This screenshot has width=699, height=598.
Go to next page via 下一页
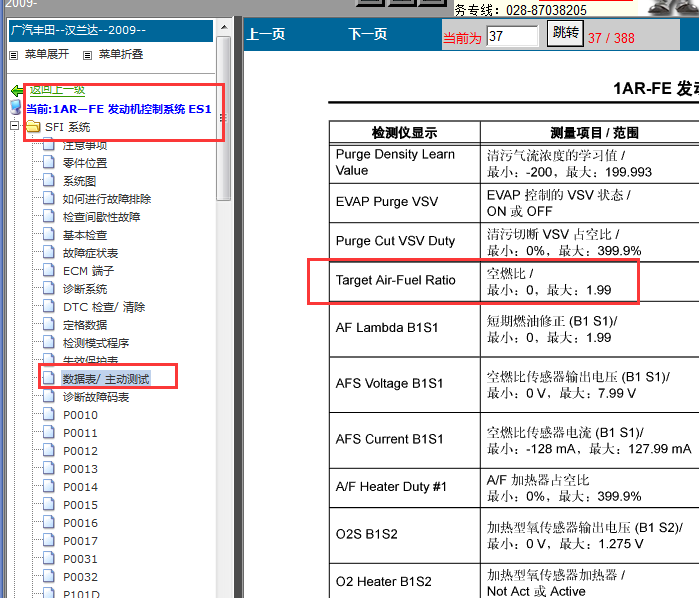pos(367,34)
